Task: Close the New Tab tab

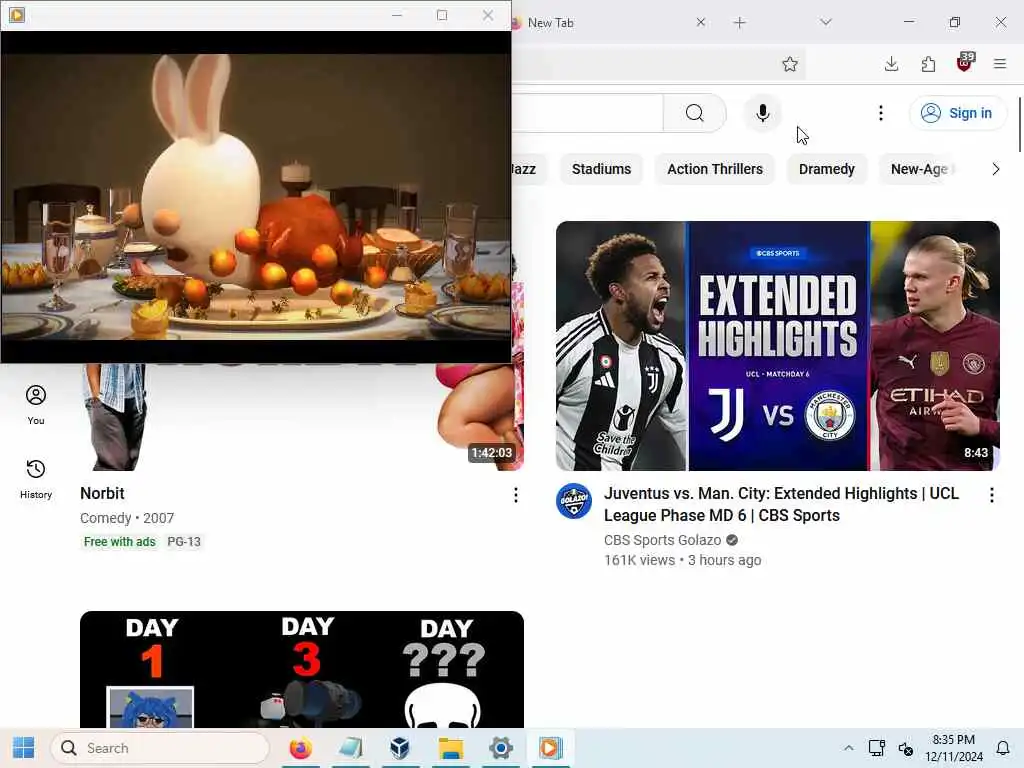Action: pyautogui.click(x=701, y=22)
